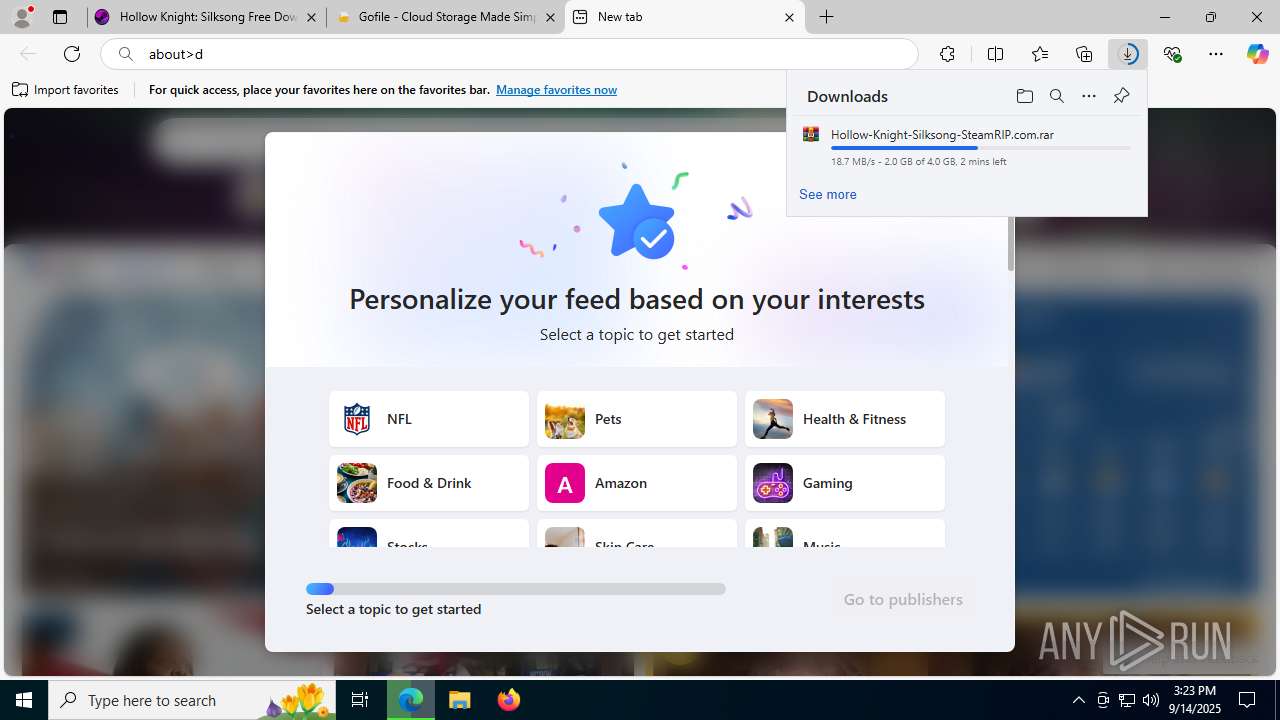The image size is (1280, 720).
Task: Select the NFL topic
Action: (x=429, y=419)
